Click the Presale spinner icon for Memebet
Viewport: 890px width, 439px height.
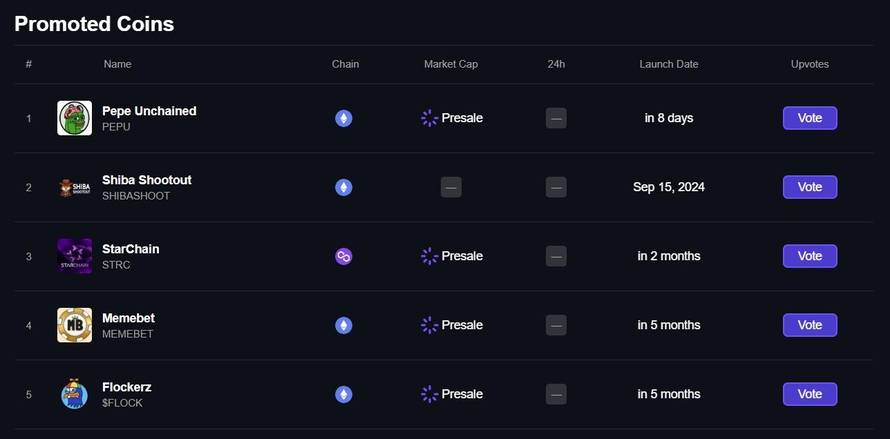[x=430, y=325]
